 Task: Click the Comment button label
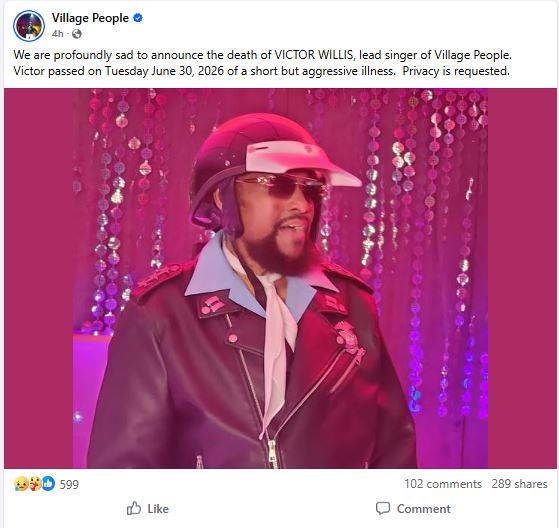424,509
